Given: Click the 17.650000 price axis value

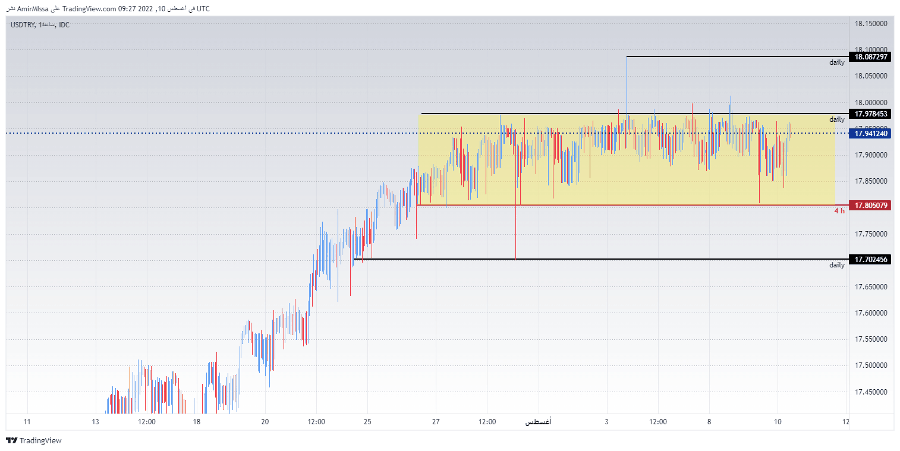Looking at the screenshot, I should (871, 286).
